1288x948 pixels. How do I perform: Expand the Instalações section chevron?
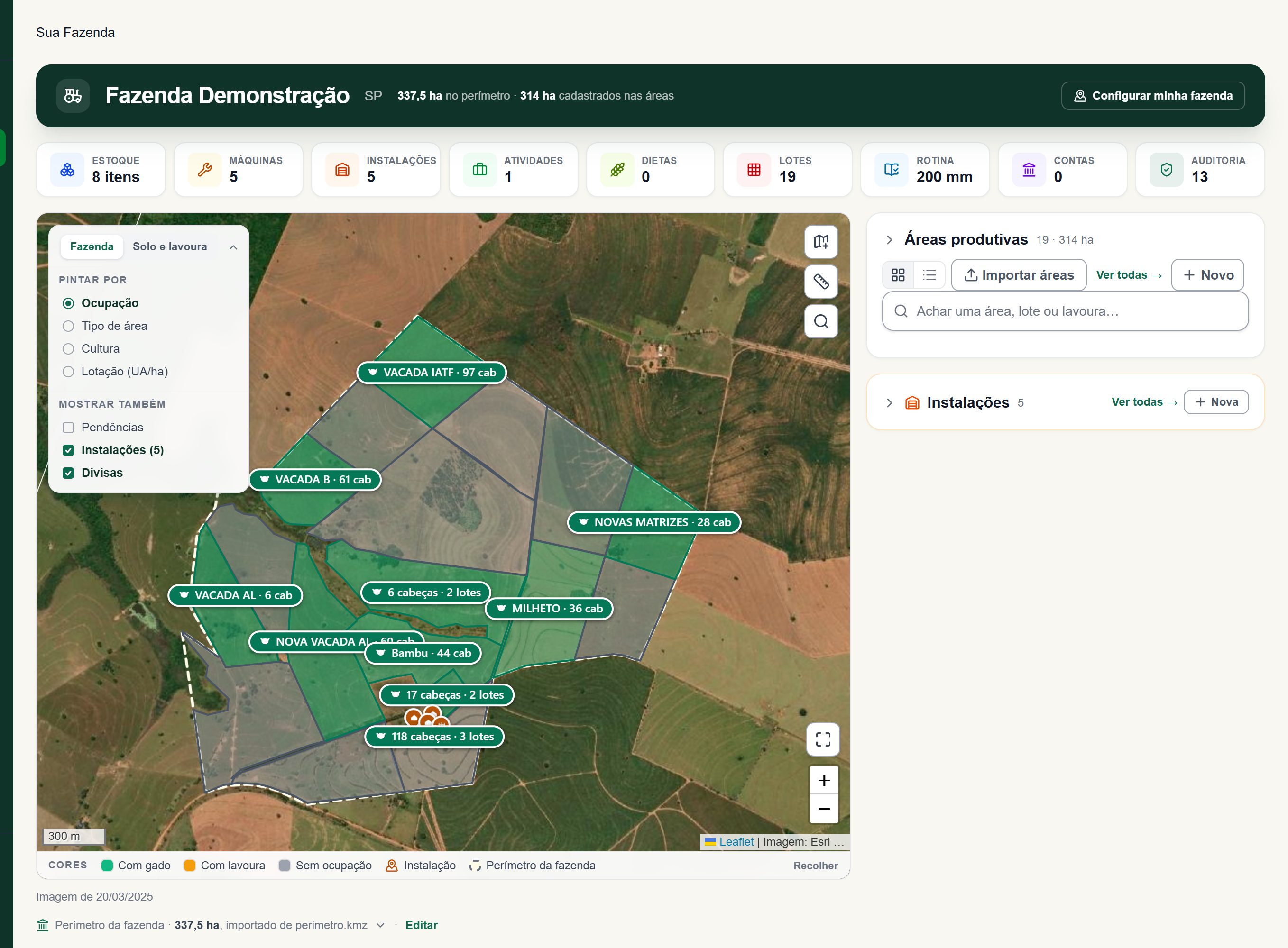tap(889, 403)
